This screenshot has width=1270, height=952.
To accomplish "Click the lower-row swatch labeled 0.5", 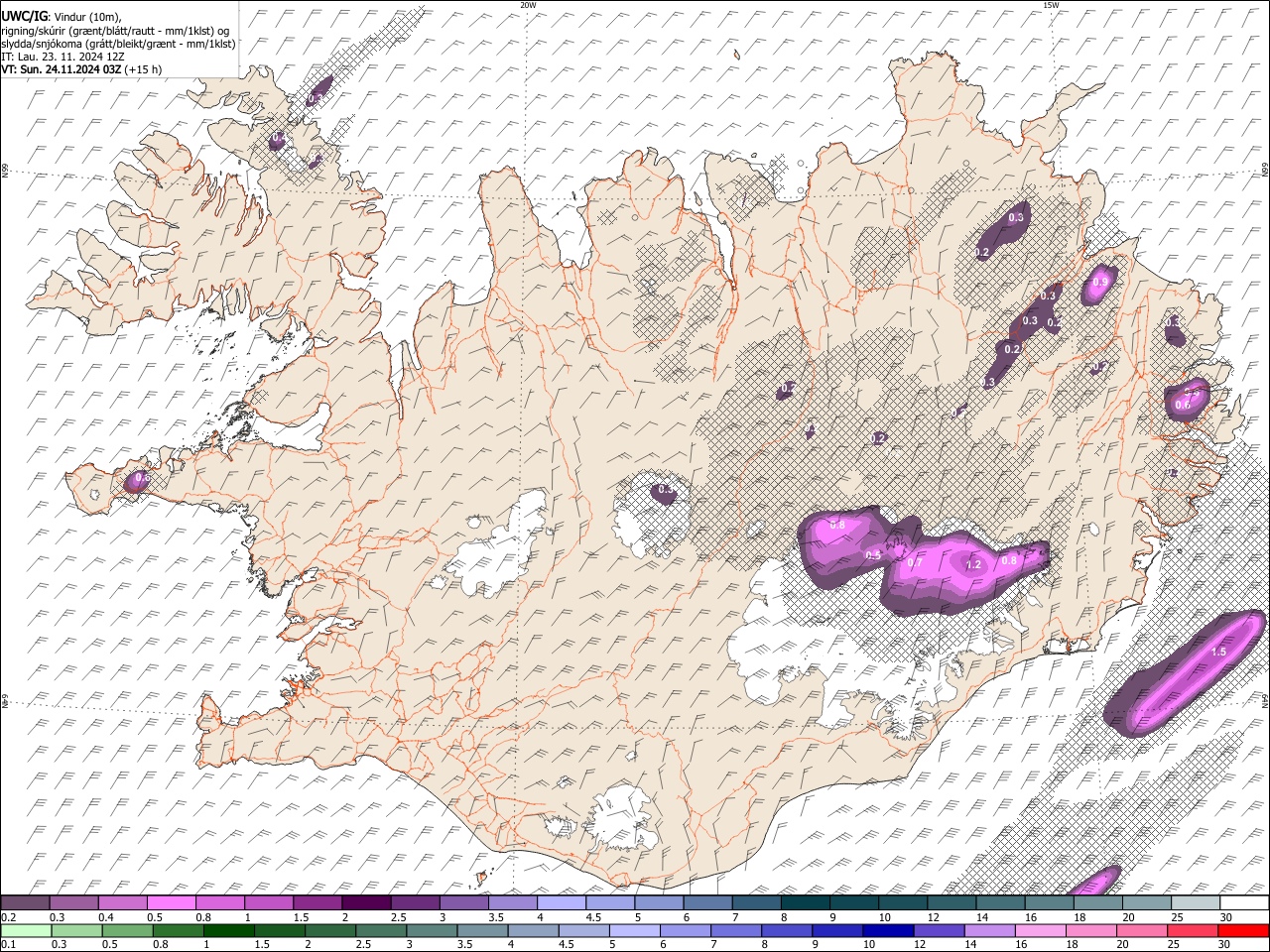I will (x=127, y=930).
